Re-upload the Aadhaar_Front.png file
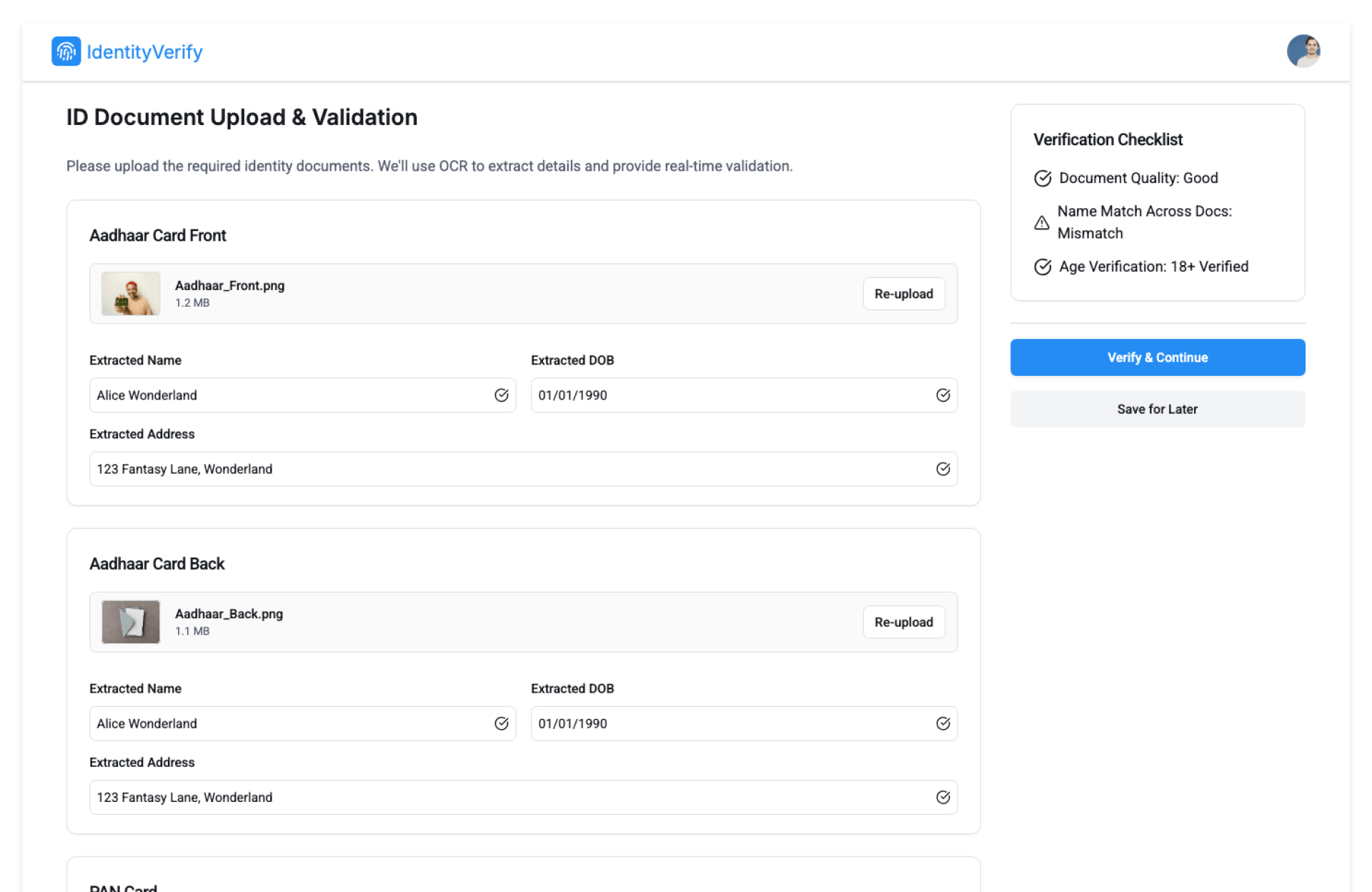Screen dimensions: 1372x892 click(x=903, y=294)
